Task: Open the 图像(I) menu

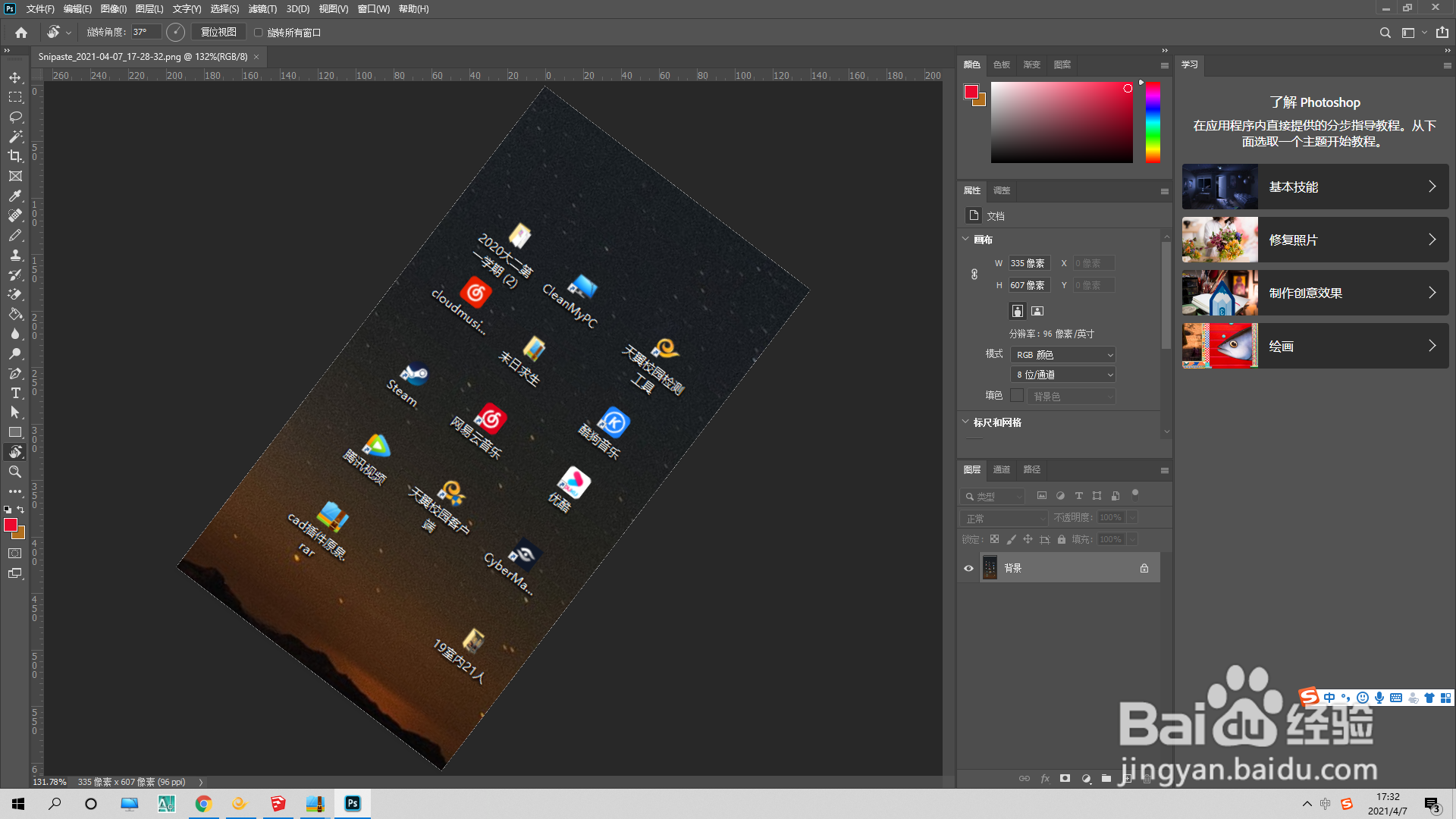Action: click(114, 9)
